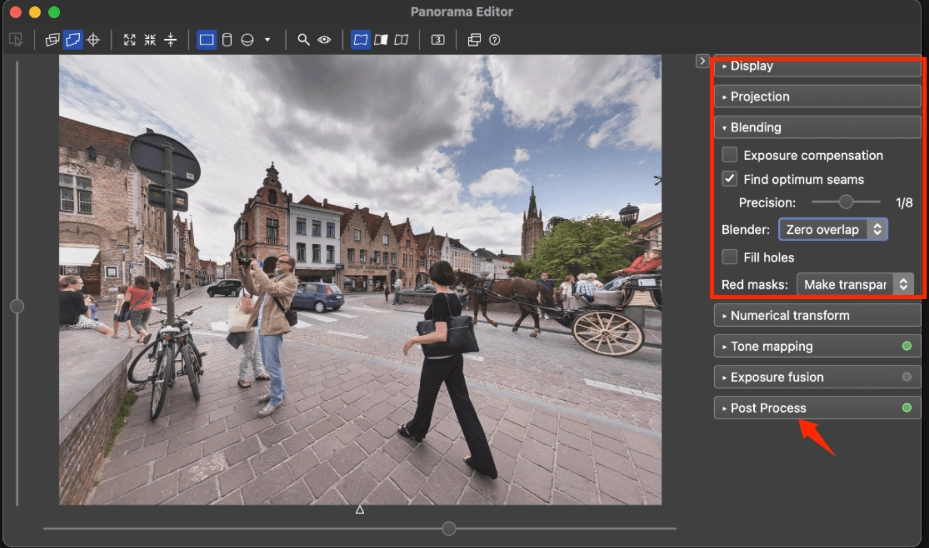Enable the Exposure compensation checkbox
This screenshot has width=929, height=548.
[x=730, y=155]
